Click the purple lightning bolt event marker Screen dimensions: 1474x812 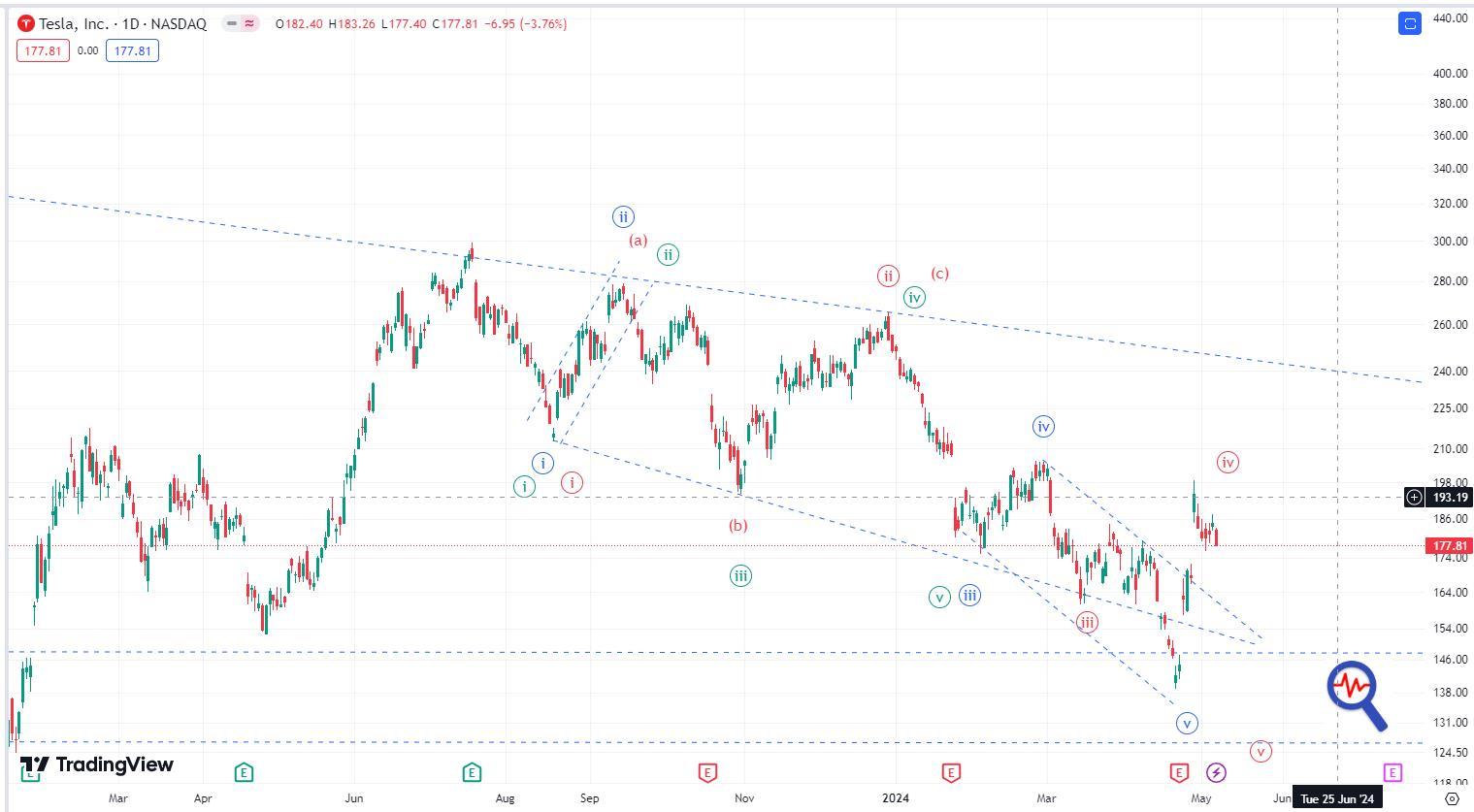(x=1216, y=772)
